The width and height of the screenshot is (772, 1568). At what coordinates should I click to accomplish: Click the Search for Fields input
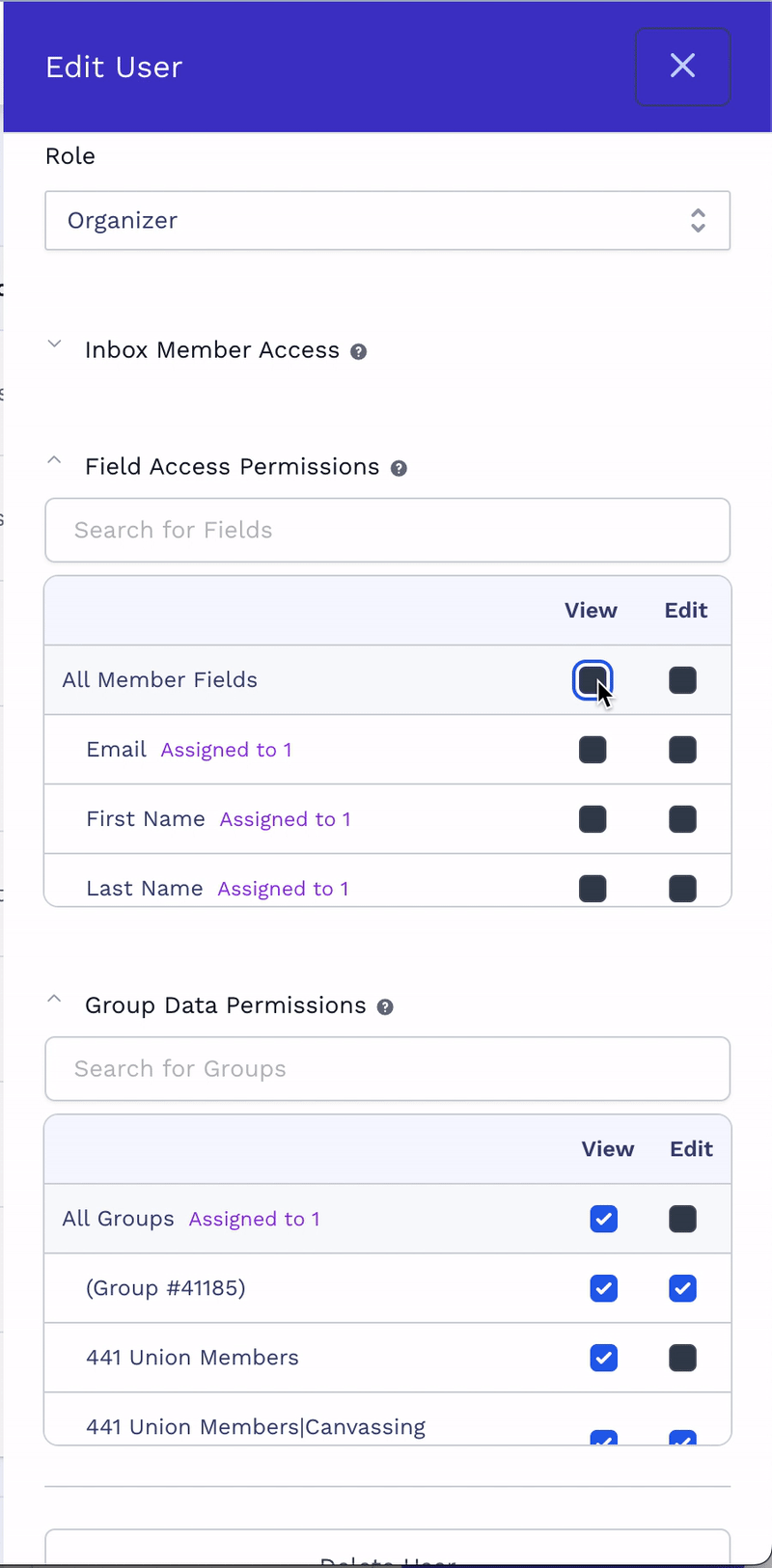(x=387, y=530)
